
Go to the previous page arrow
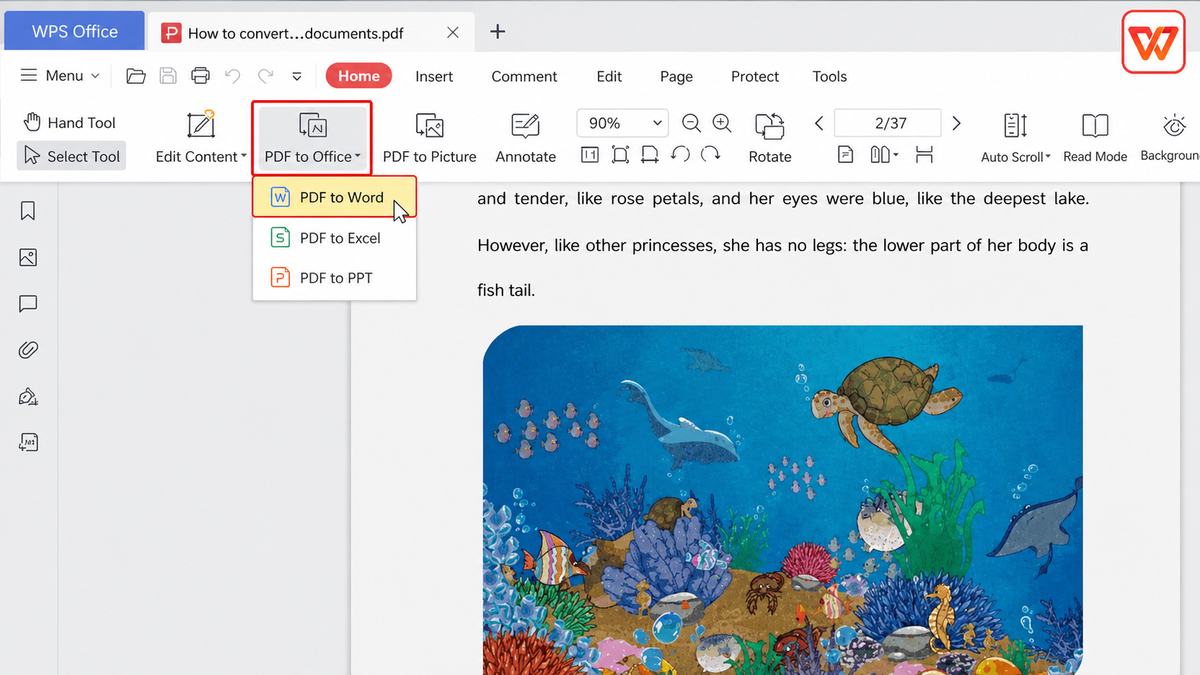coord(819,123)
